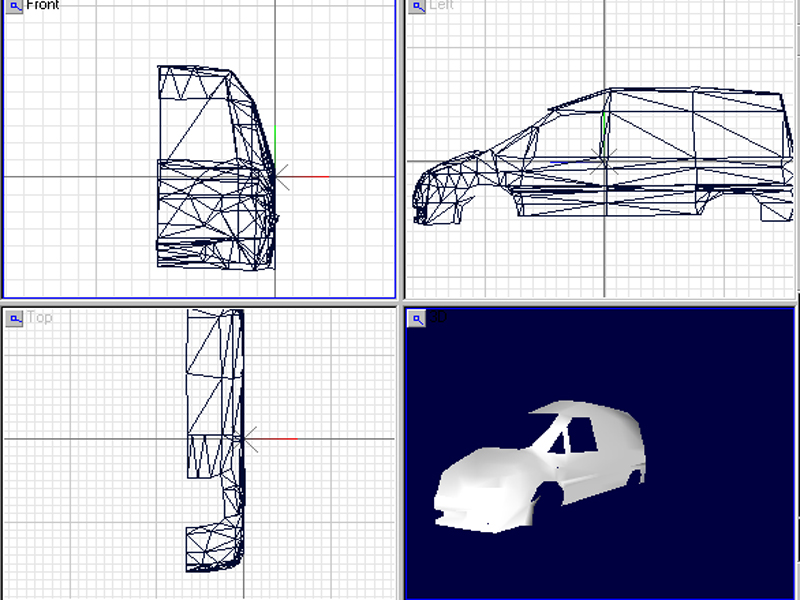Open the 3D viewport menu icon
This screenshot has height=600, width=800.
pos(417,319)
